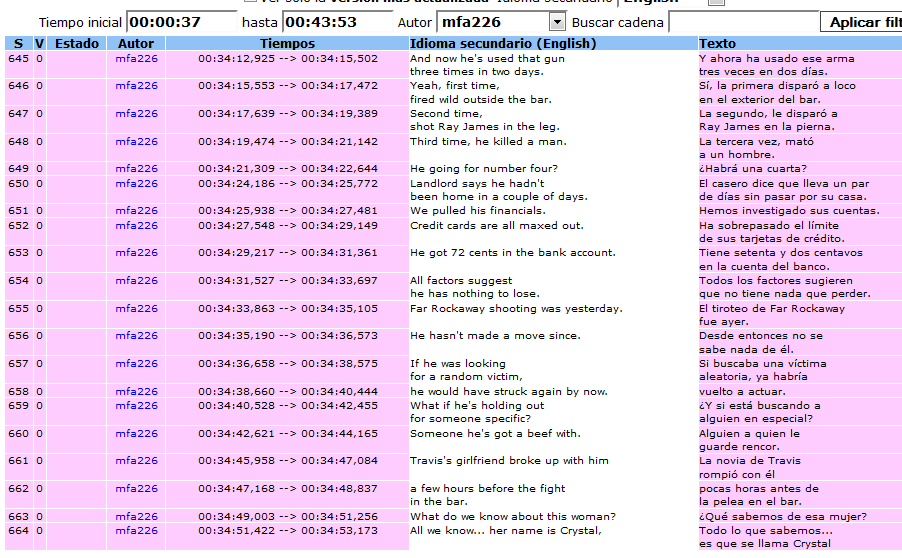Click the Tiempos column header
Image resolution: width=902 pixels, height=558 pixels.
click(287, 43)
